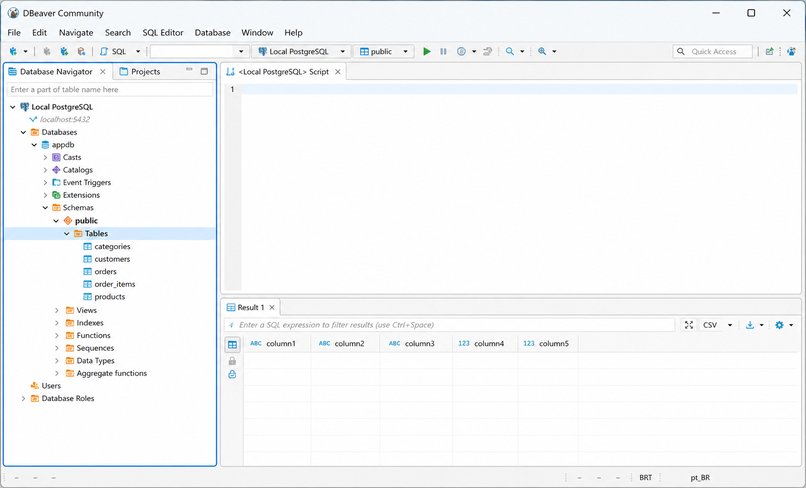806x488 pixels.
Task: Close the Database Navigator tab
Action: tap(103, 71)
